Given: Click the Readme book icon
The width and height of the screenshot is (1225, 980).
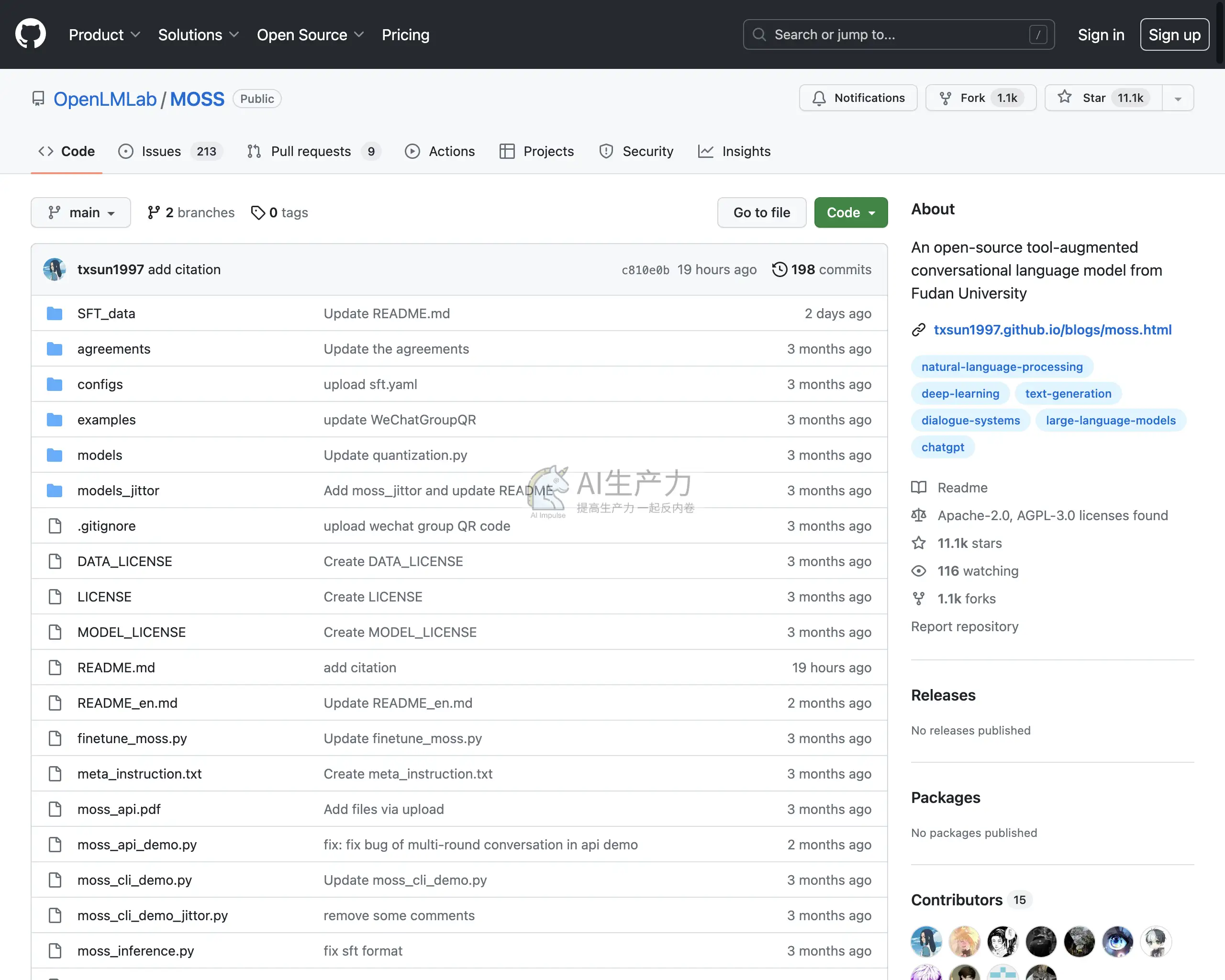Looking at the screenshot, I should pyautogui.click(x=919, y=488).
